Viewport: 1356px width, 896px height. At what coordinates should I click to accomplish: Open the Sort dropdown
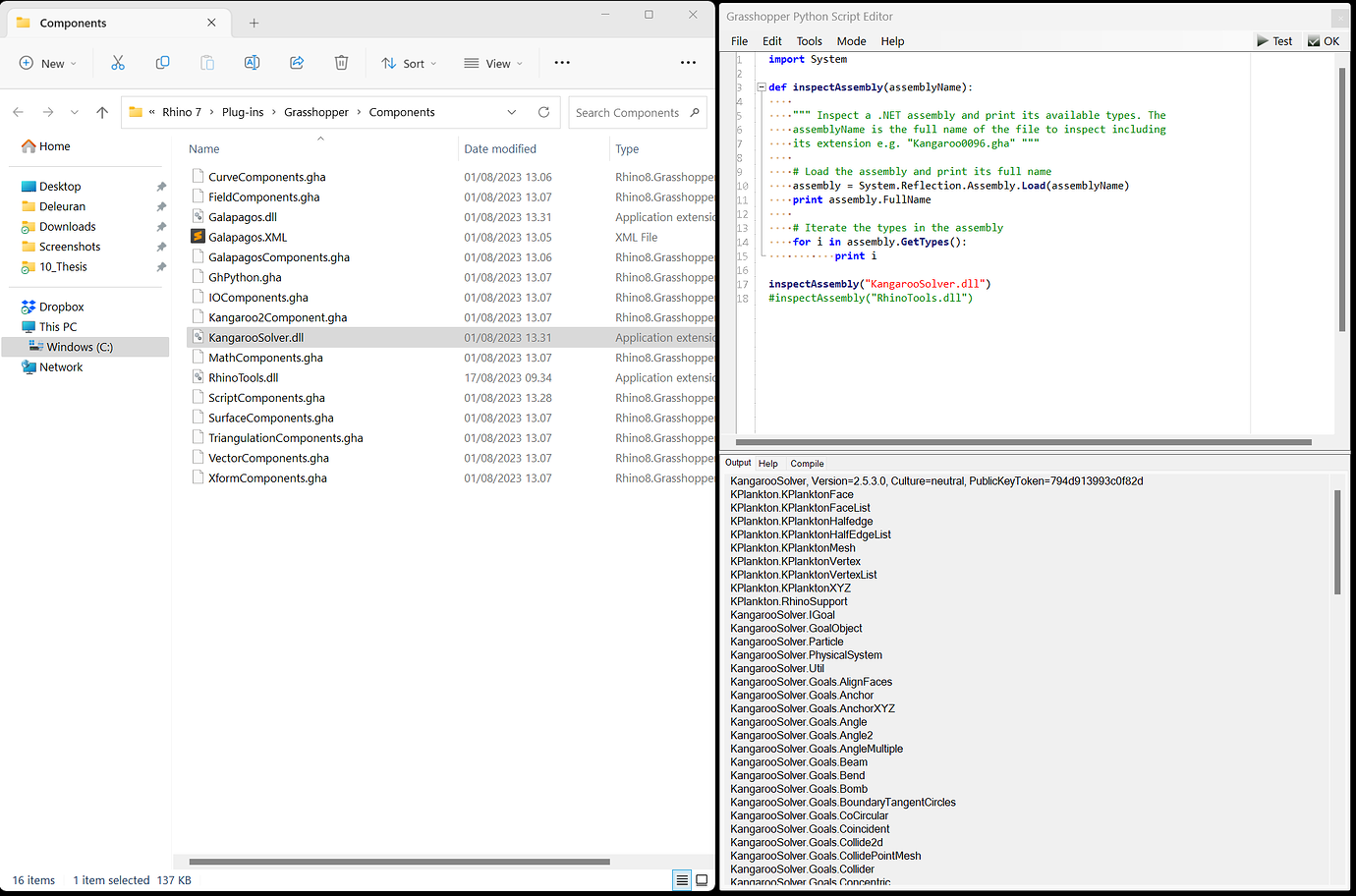click(409, 63)
